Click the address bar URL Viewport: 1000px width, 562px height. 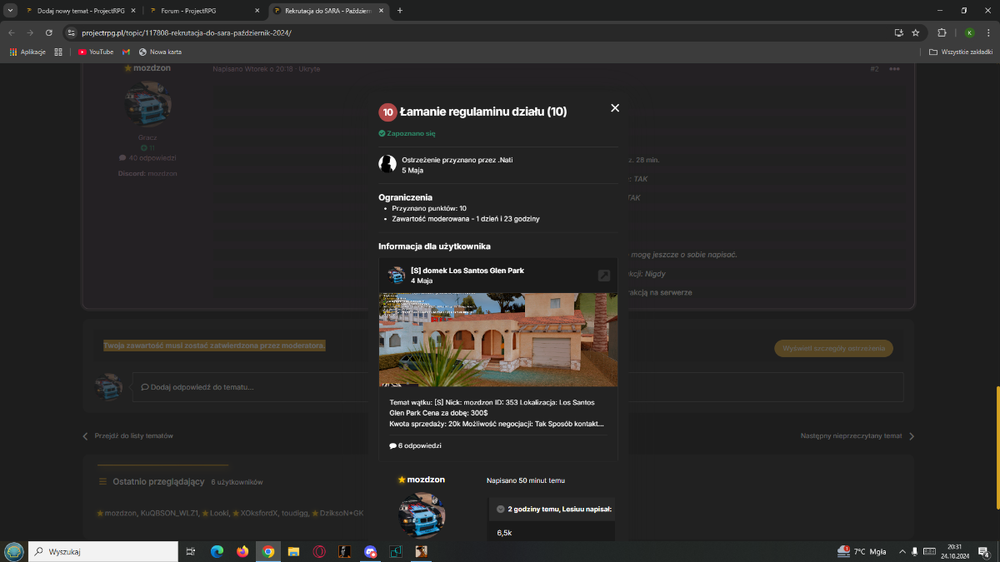(186, 33)
